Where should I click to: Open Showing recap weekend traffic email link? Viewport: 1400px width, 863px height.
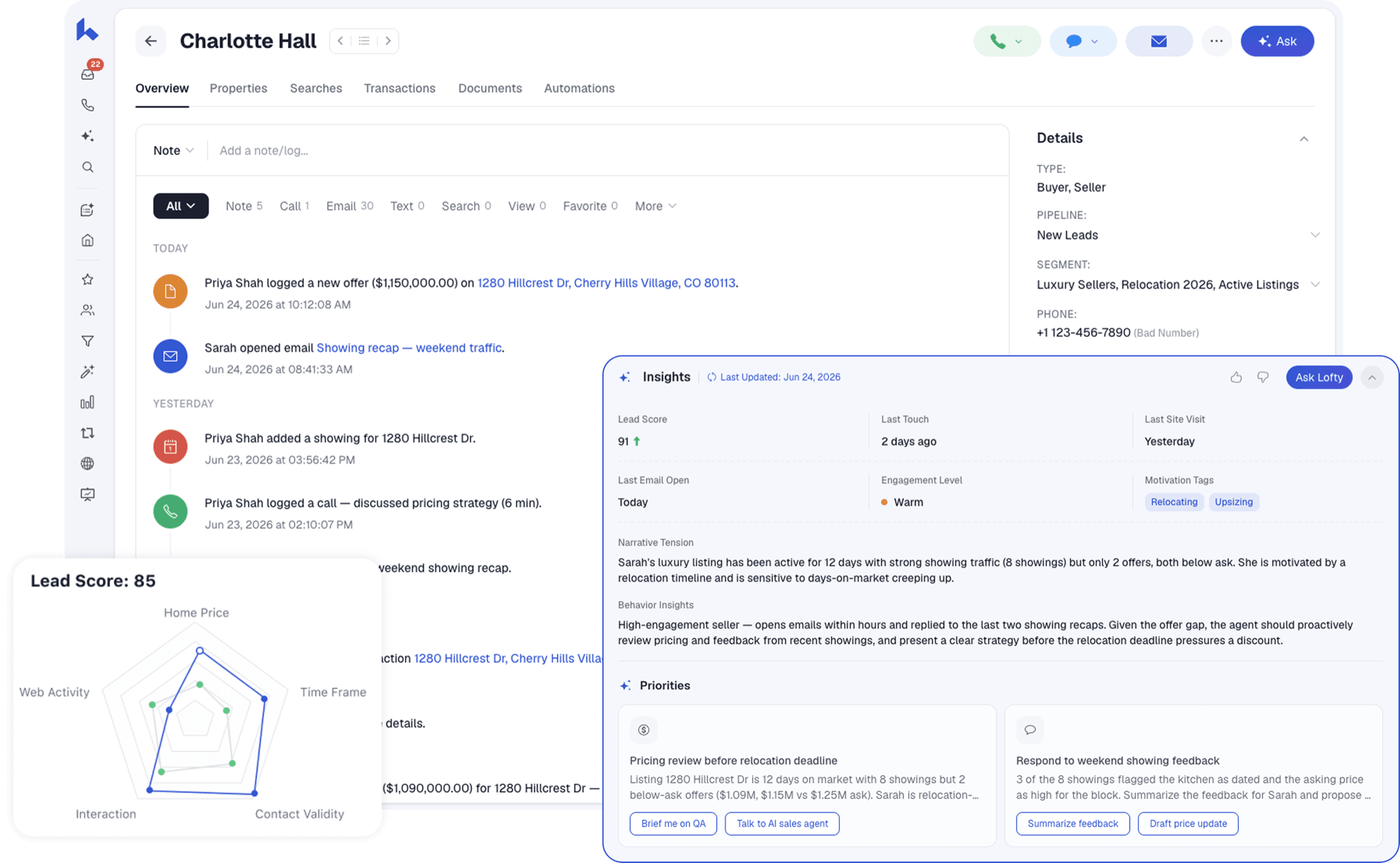click(x=409, y=348)
